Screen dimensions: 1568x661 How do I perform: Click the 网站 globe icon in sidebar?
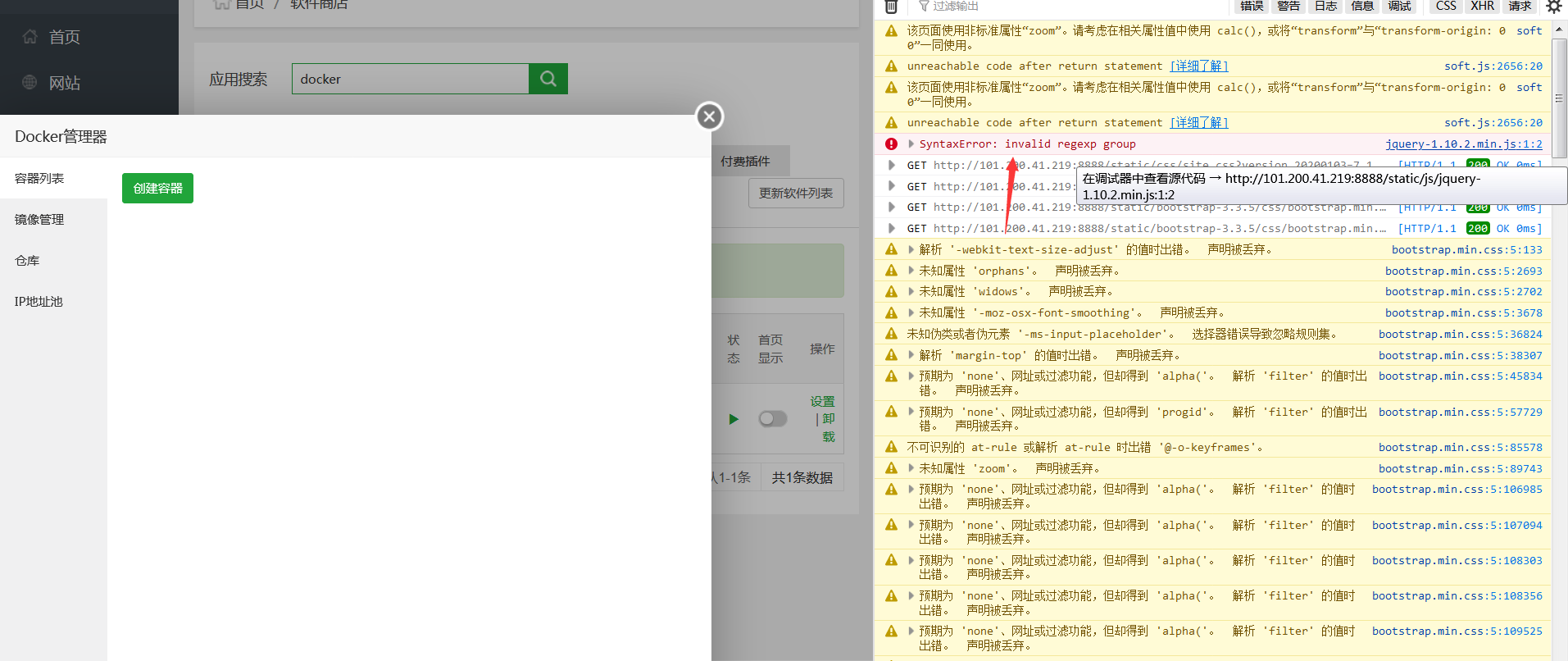point(30,83)
